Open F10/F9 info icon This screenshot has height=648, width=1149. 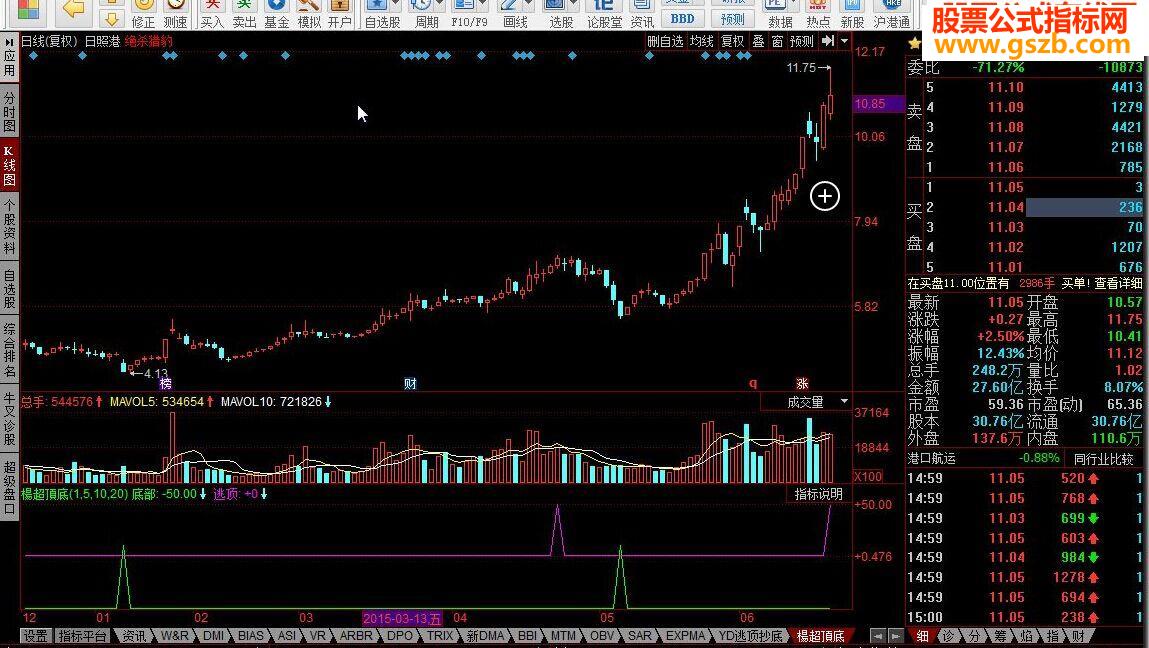[x=468, y=14]
